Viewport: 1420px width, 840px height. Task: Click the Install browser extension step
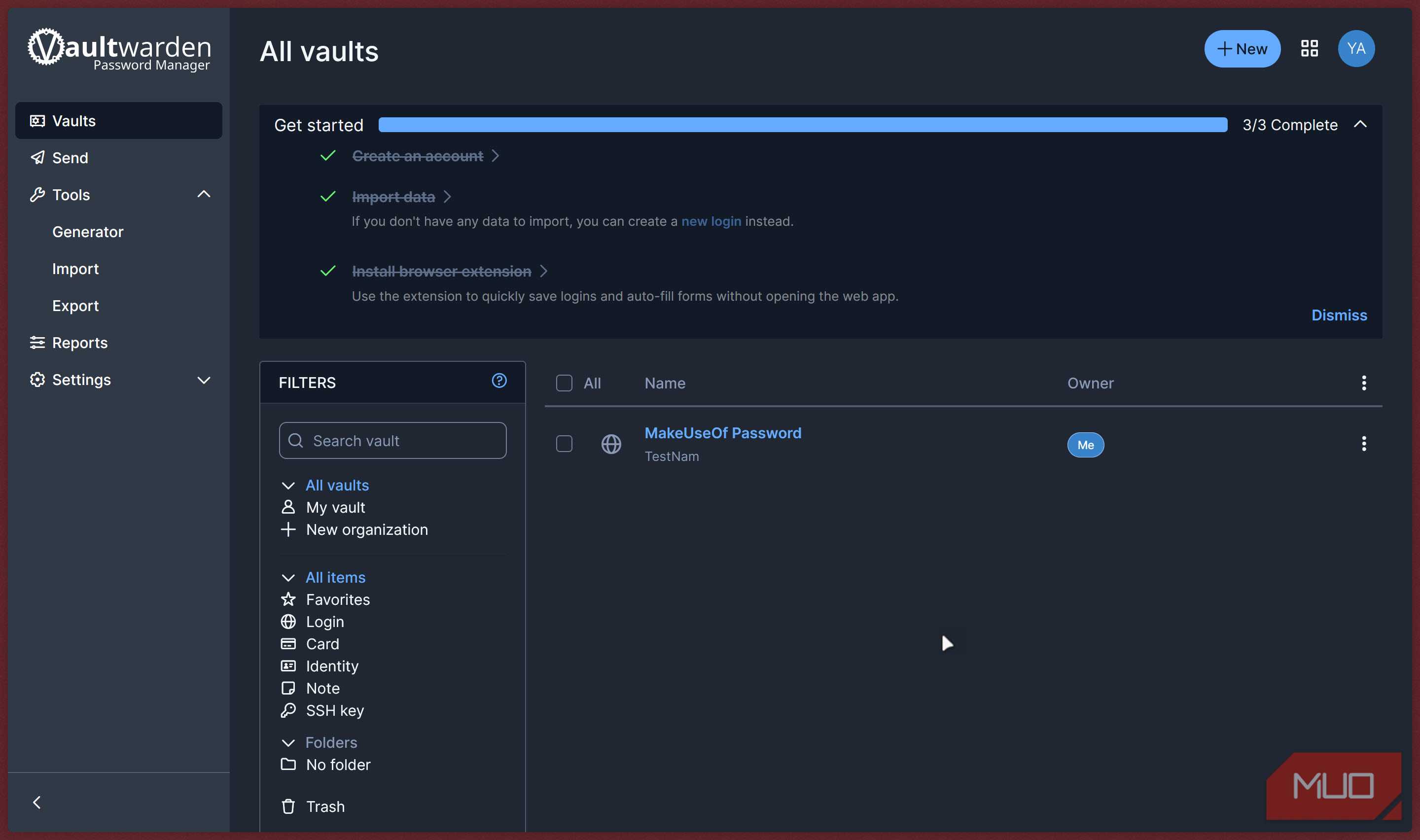441,271
